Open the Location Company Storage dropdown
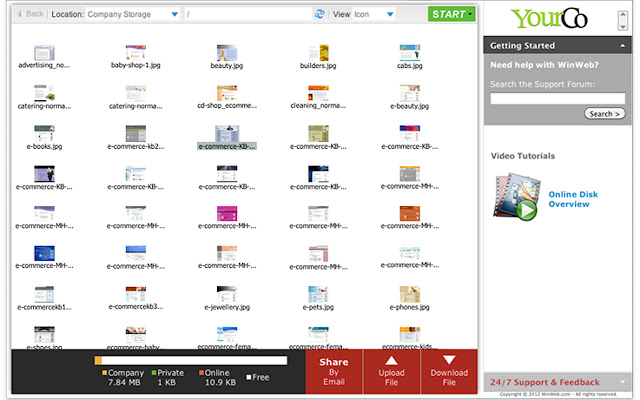This screenshot has width=640, height=400. pos(133,14)
